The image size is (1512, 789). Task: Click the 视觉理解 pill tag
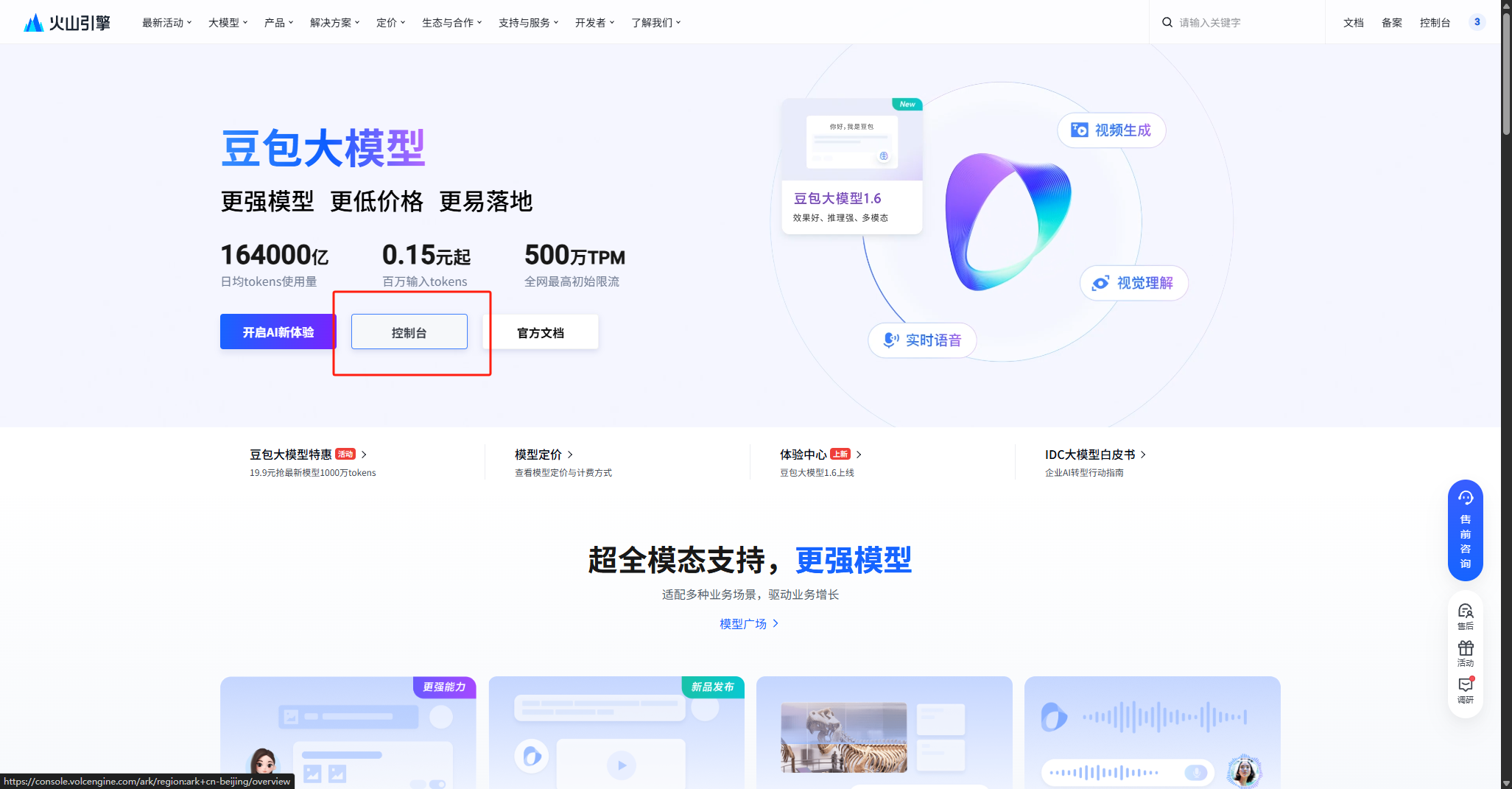(1134, 283)
